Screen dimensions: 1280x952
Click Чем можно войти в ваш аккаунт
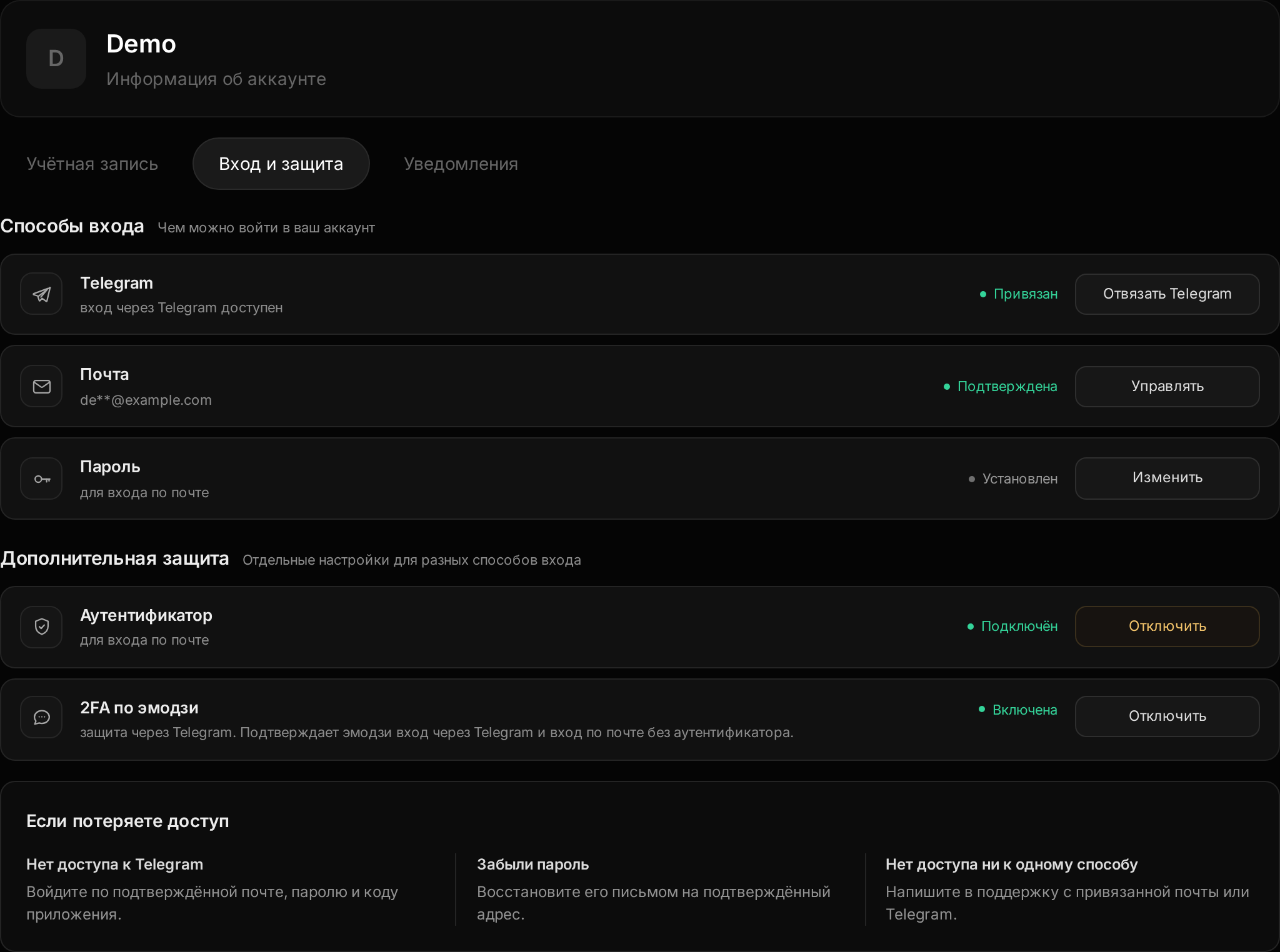[266, 227]
